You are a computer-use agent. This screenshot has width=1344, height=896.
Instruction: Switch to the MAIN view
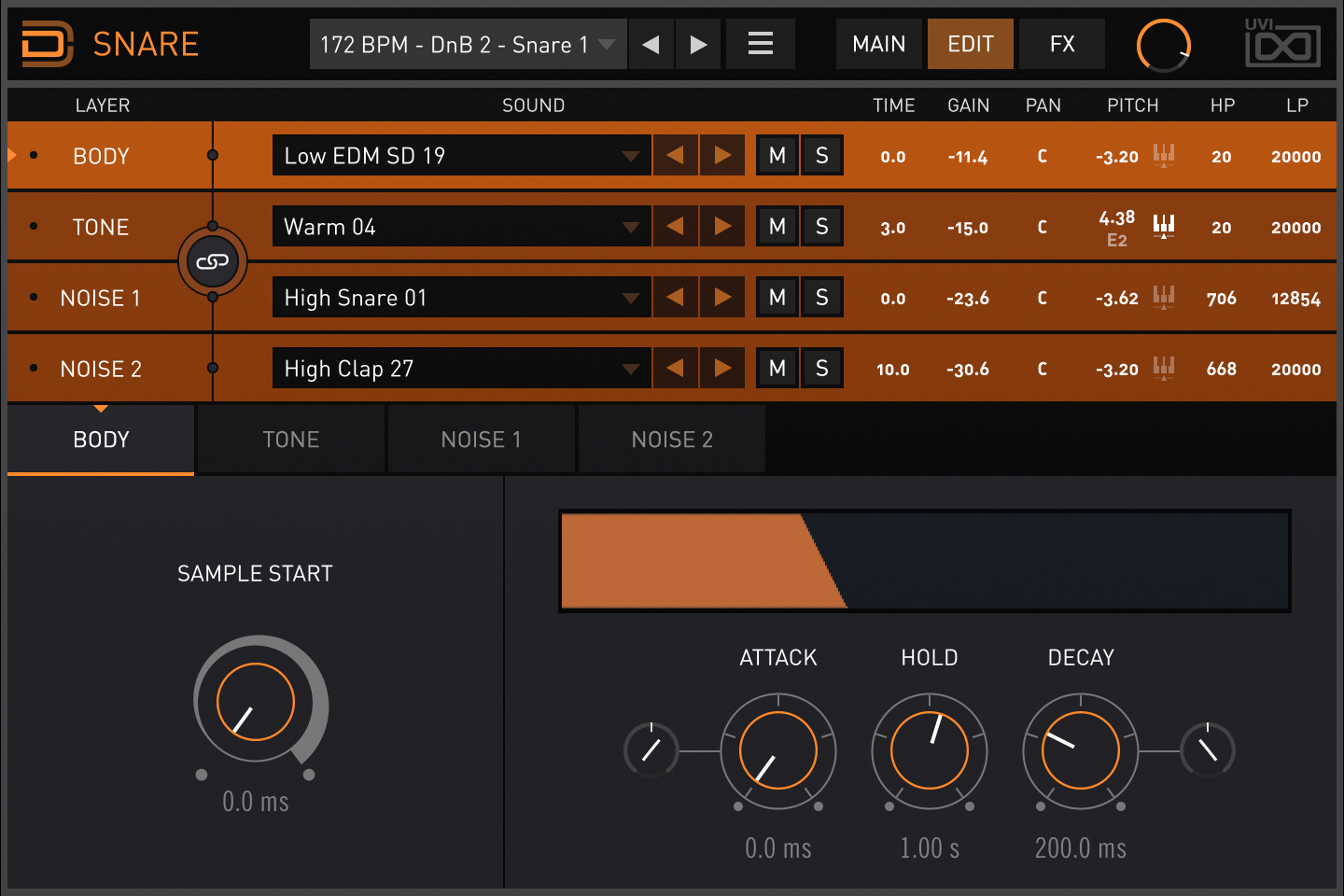(x=878, y=44)
